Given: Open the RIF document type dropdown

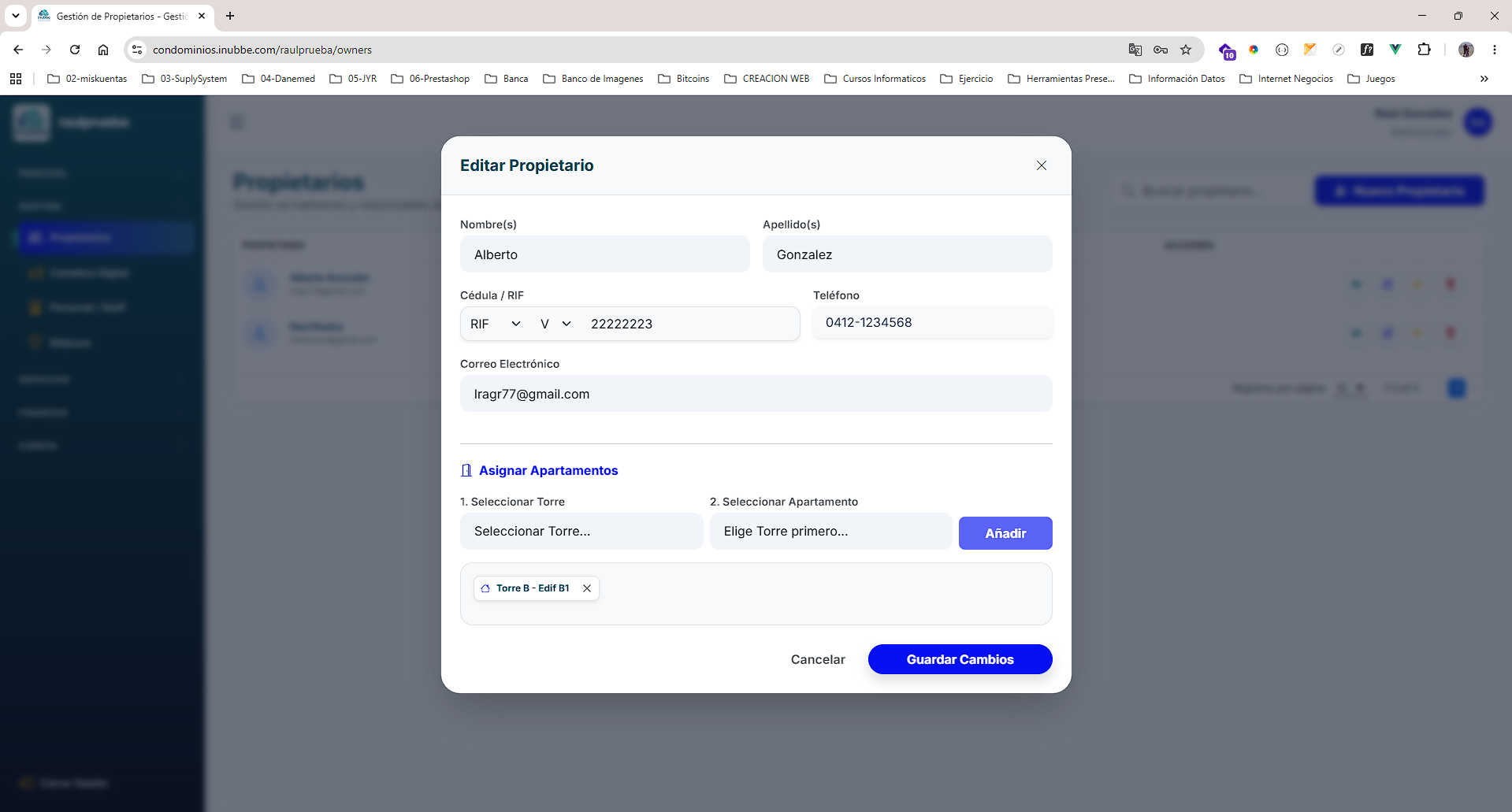Looking at the screenshot, I should pyautogui.click(x=496, y=324).
